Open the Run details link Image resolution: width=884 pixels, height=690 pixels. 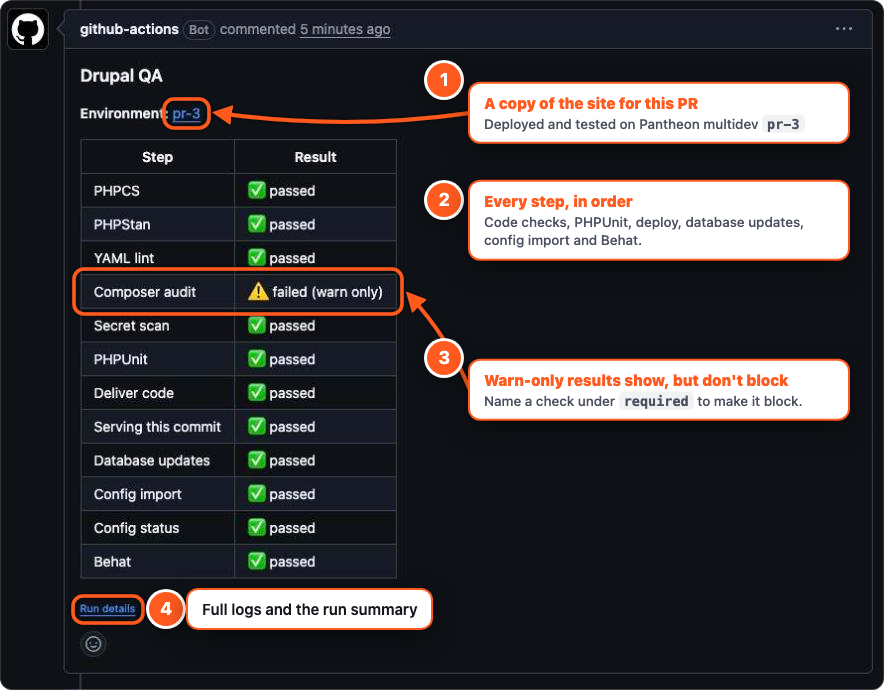click(x=107, y=609)
